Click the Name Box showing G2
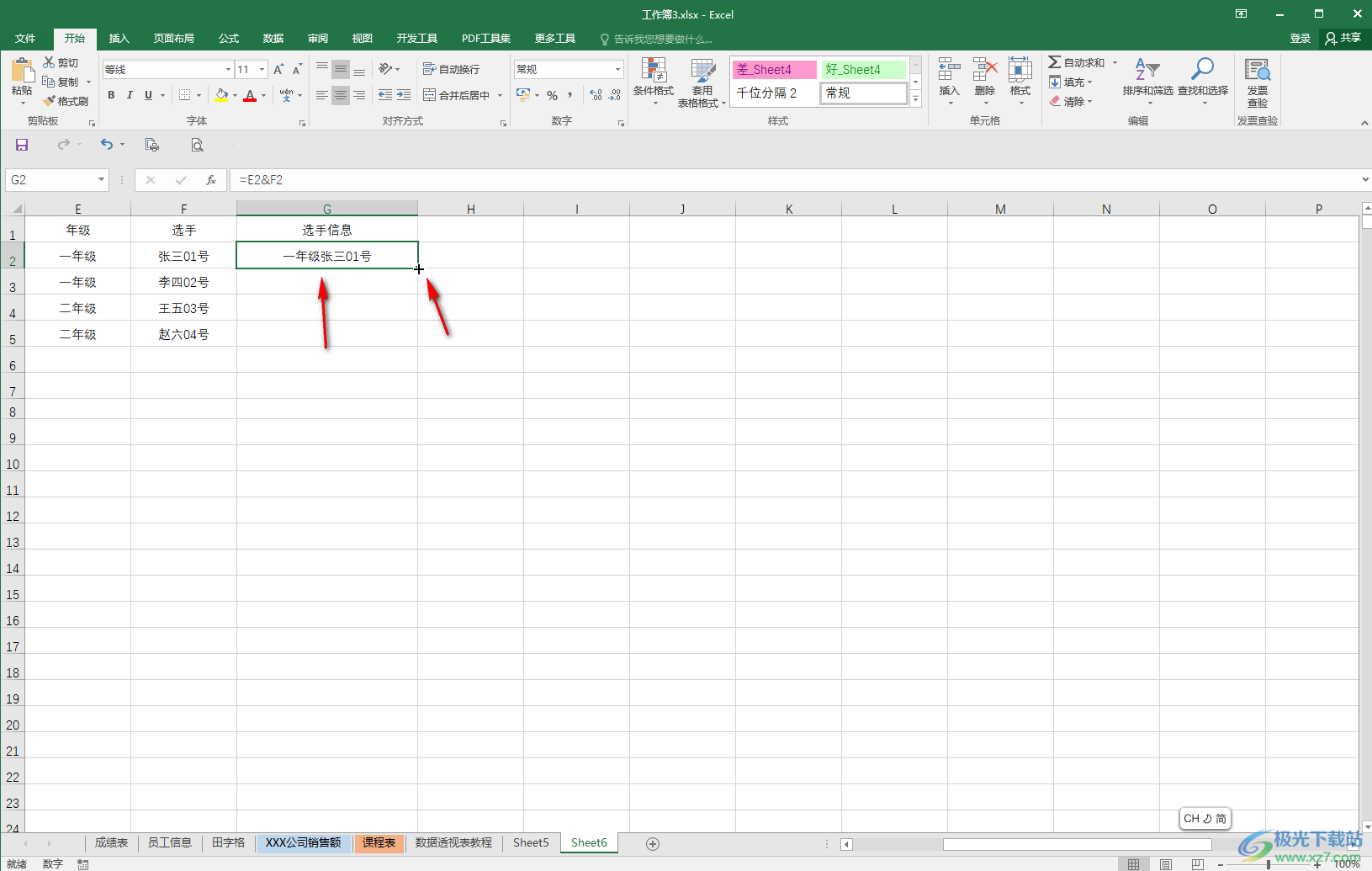 point(57,180)
